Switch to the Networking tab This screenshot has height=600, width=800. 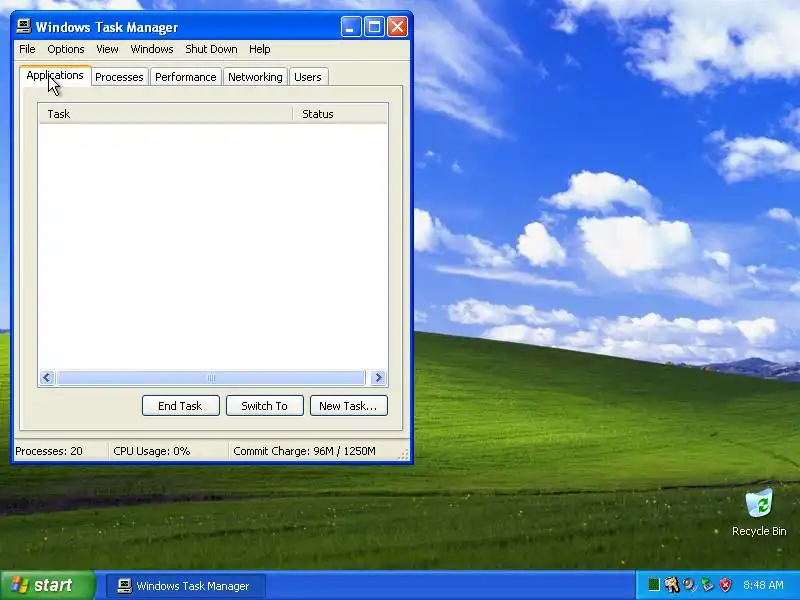pyautogui.click(x=255, y=77)
